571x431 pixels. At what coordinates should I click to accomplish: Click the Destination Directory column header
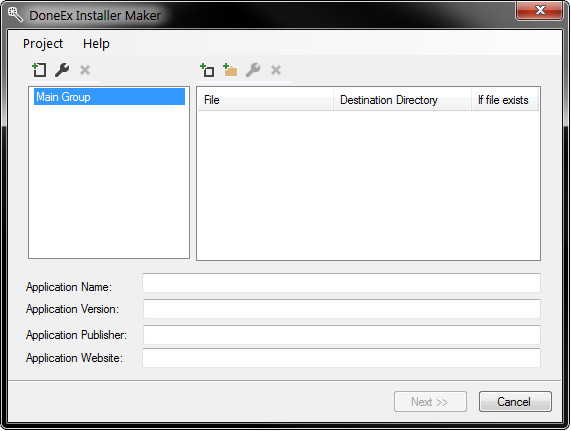coord(402,100)
